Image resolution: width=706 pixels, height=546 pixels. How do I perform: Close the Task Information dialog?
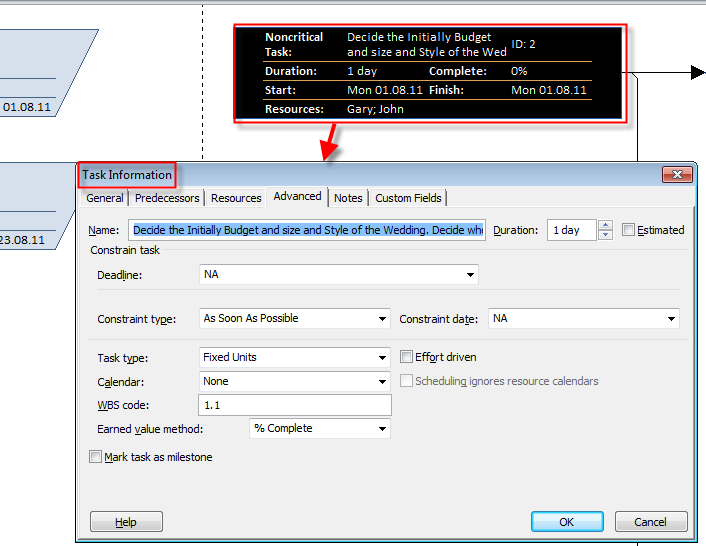(x=677, y=175)
